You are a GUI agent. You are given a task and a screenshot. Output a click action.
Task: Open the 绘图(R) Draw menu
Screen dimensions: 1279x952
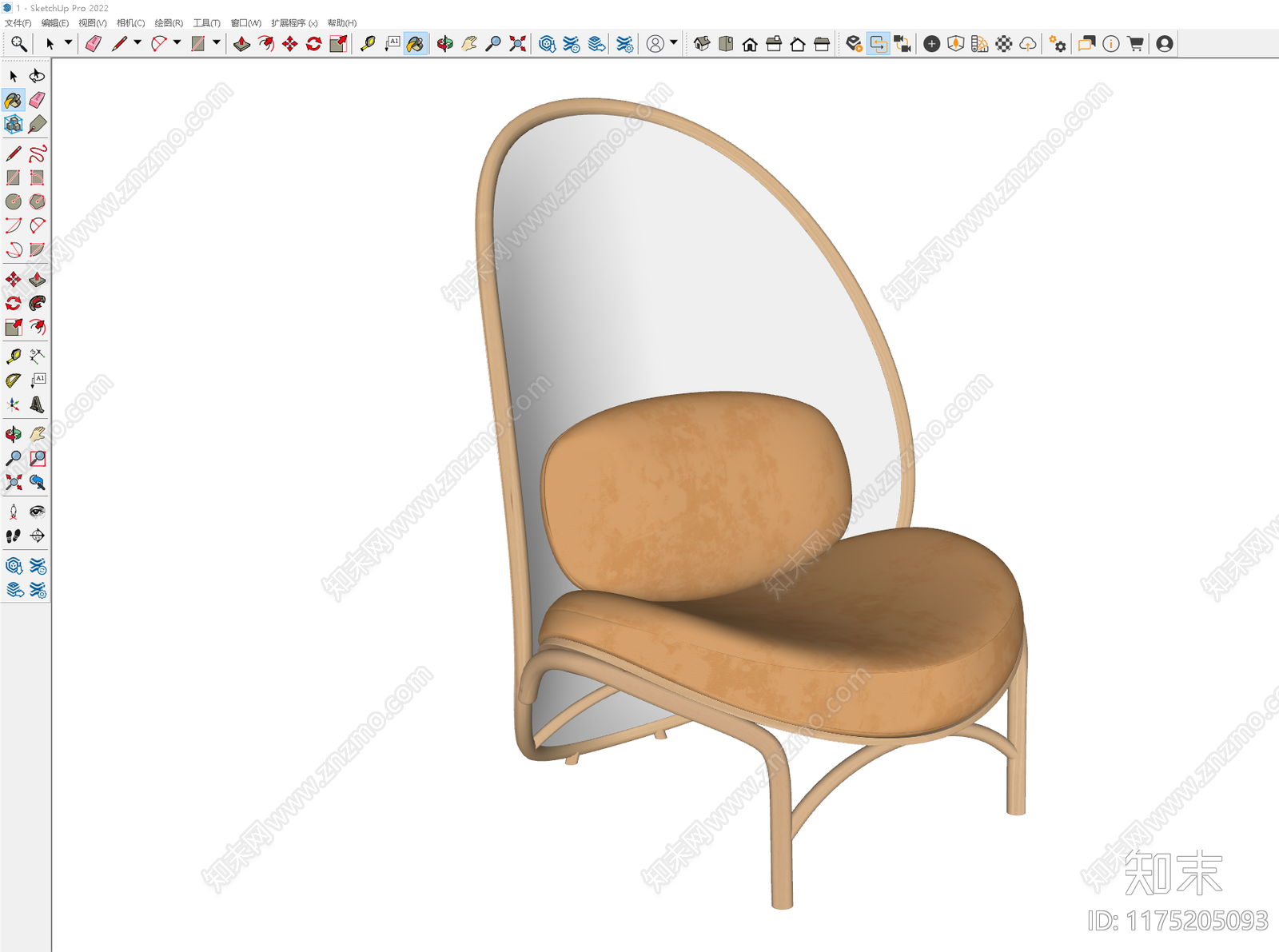coord(169,23)
